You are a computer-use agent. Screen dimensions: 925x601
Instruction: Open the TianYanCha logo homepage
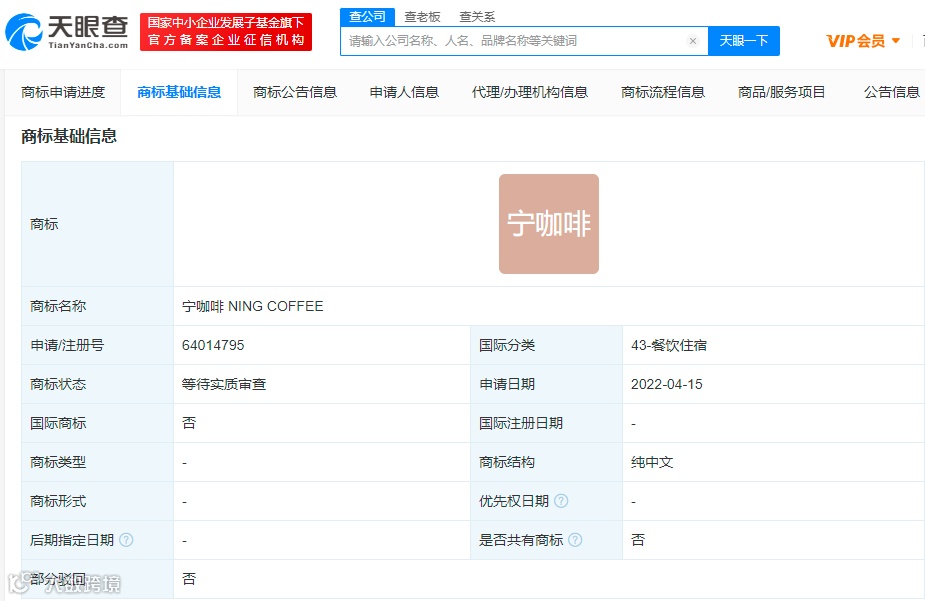click(67, 32)
